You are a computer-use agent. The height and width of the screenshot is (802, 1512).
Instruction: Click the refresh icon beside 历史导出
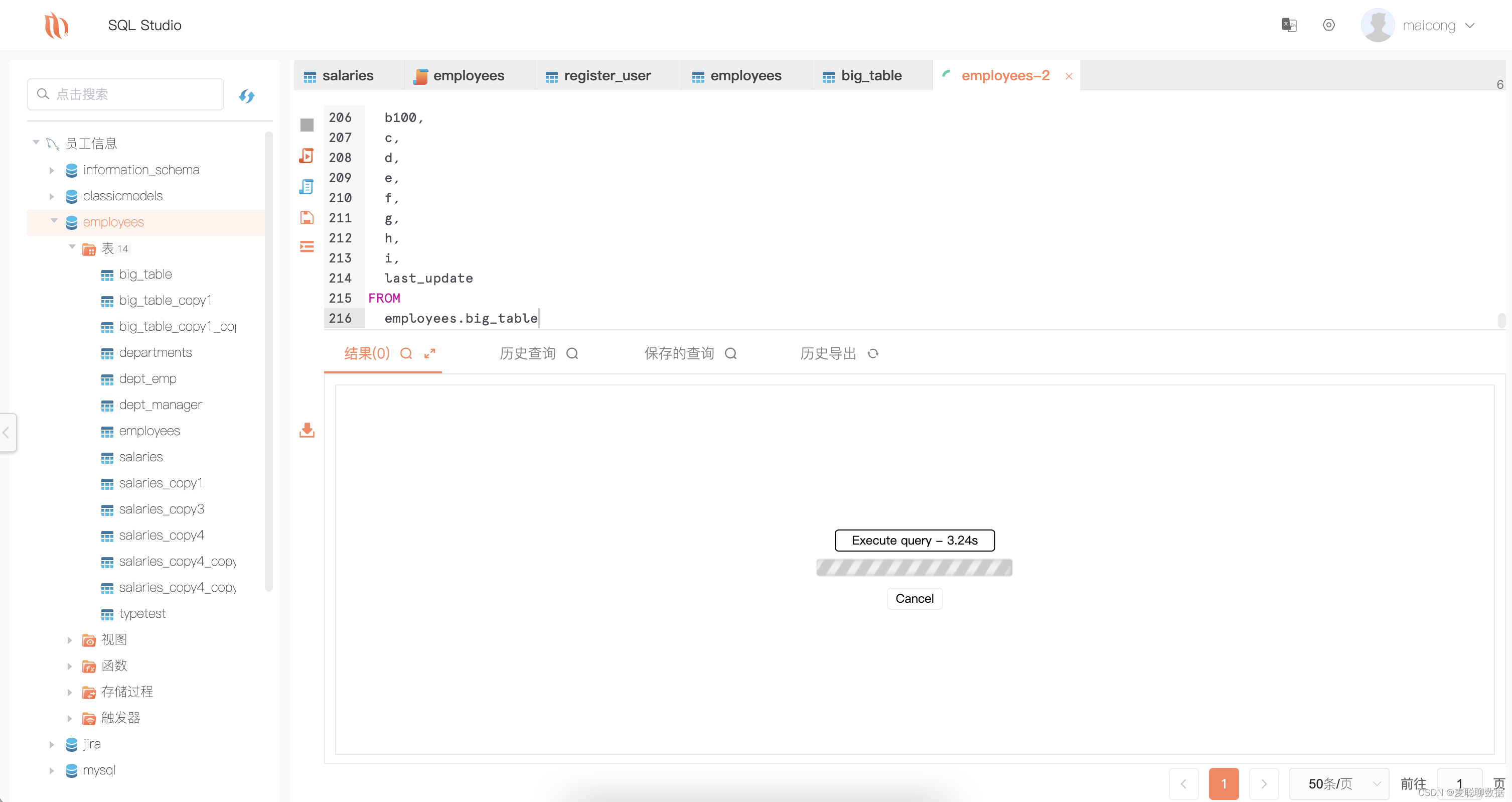(873, 353)
